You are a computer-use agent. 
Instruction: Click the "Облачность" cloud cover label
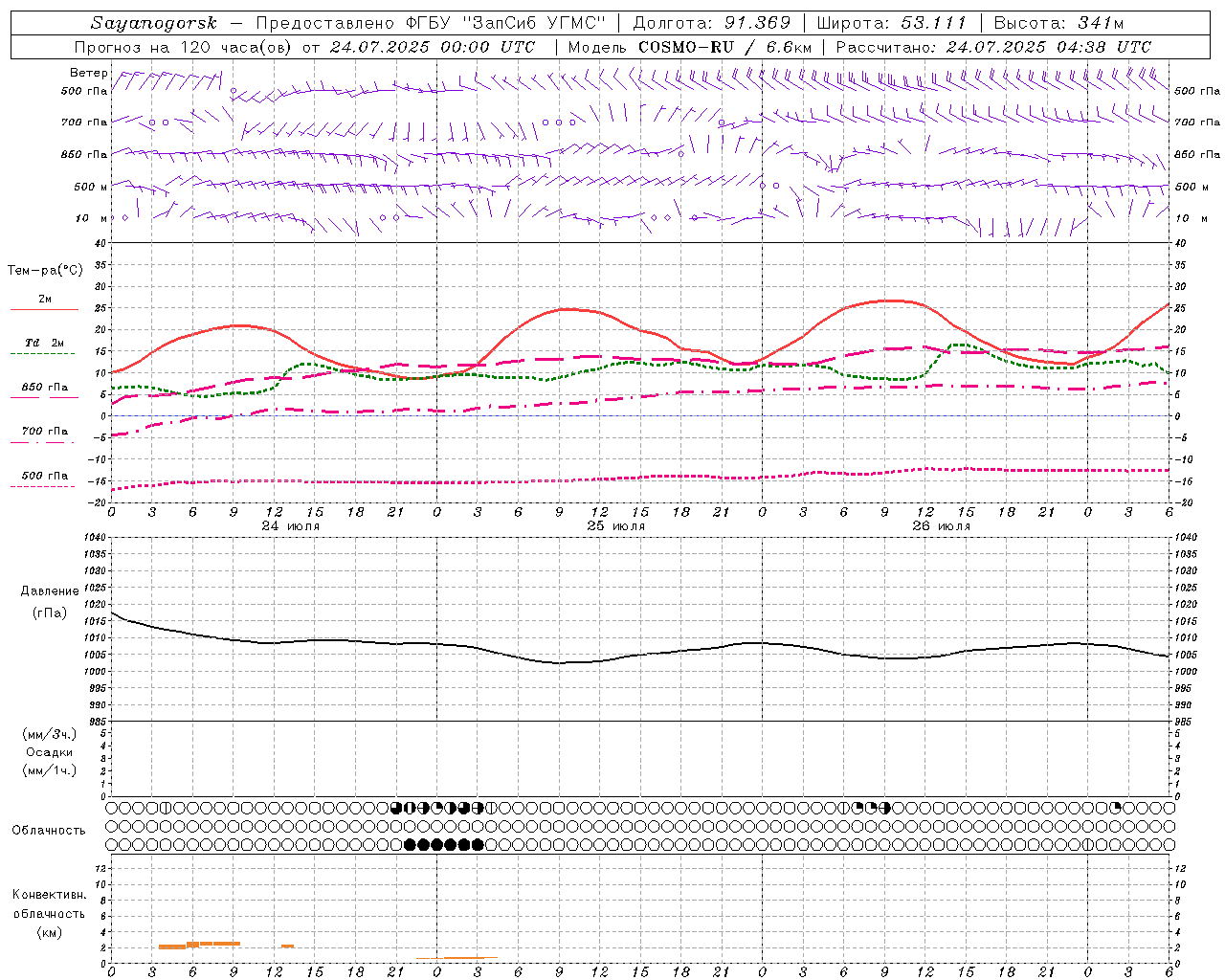[x=49, y=831]
